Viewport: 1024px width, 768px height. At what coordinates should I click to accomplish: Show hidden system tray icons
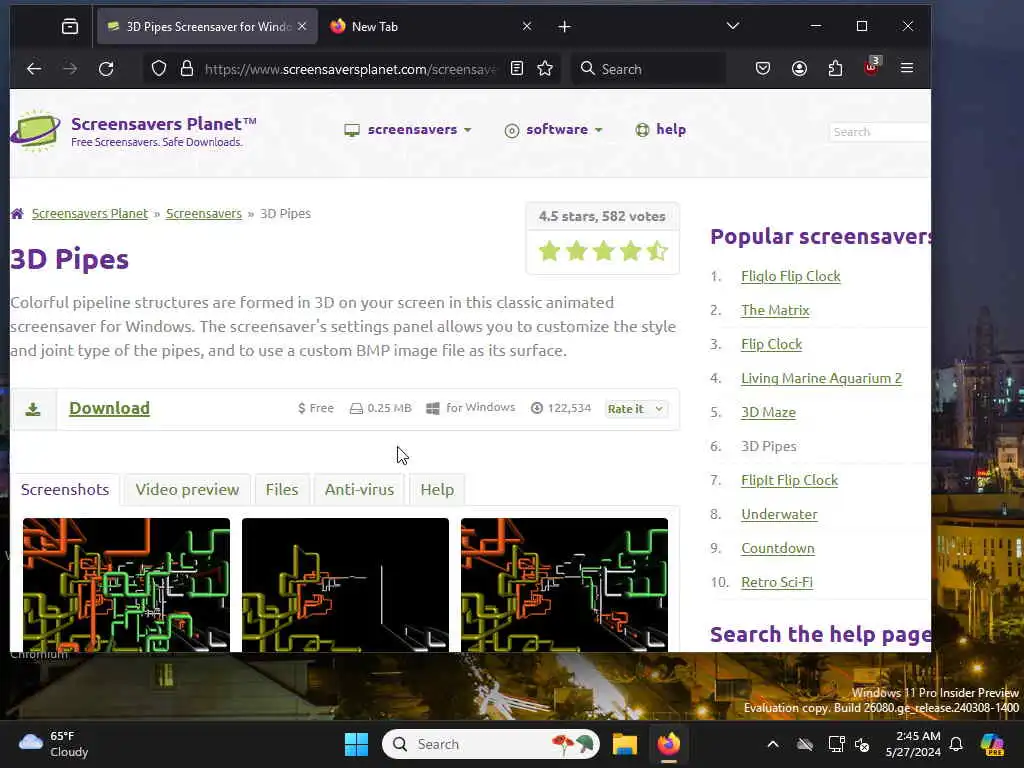[x=773, y=744]
